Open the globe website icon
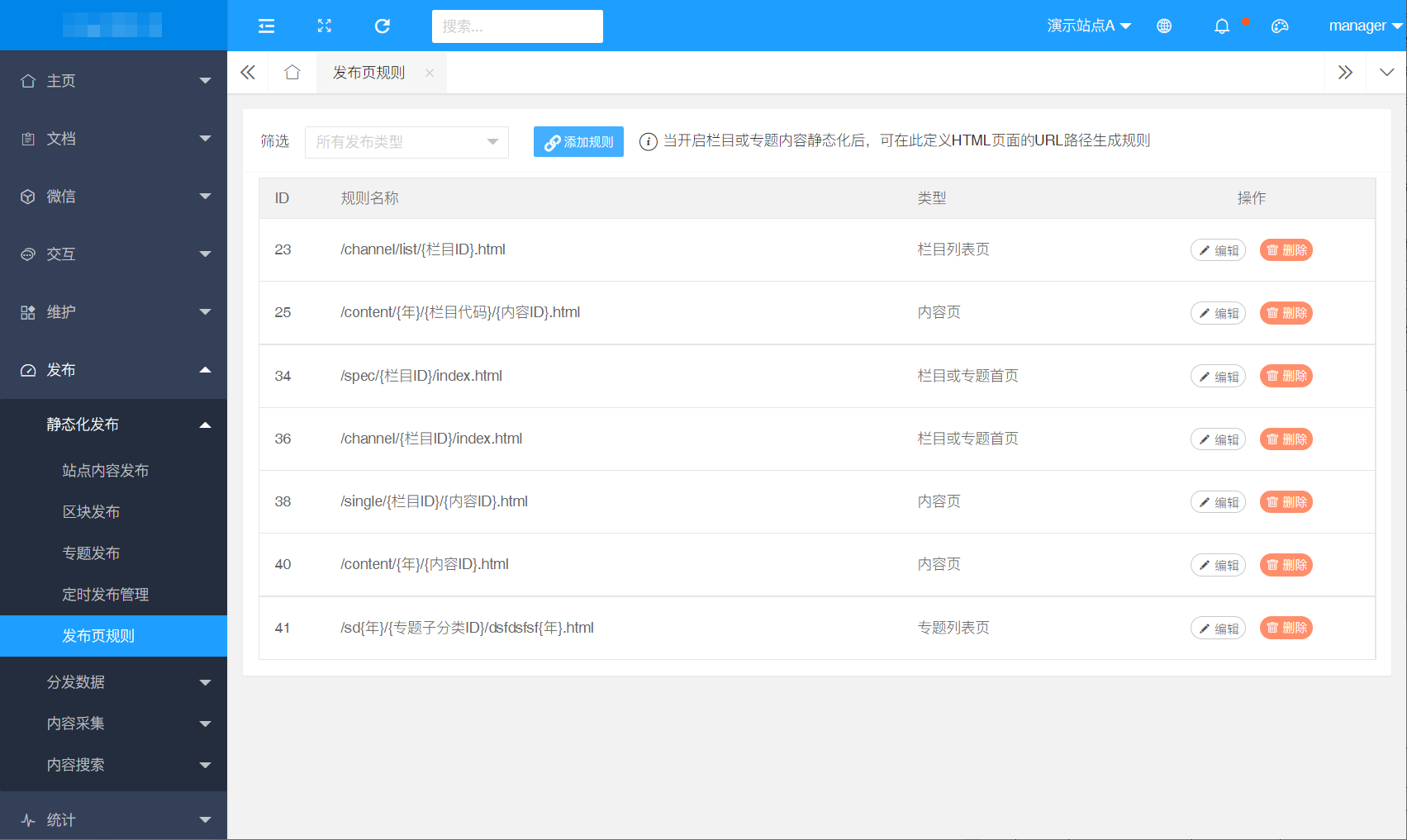This screenshot has width=1407, height=840. 1164,26
